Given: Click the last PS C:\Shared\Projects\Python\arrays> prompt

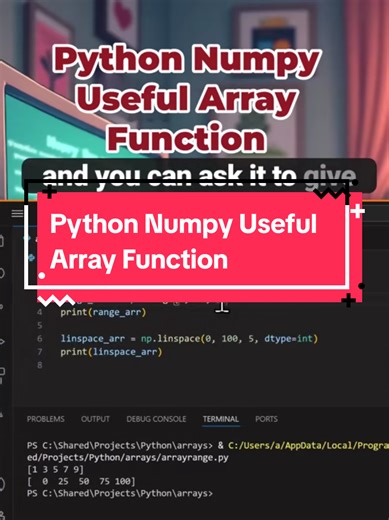Looking at the screenshot, I should (x=120, y=493).
